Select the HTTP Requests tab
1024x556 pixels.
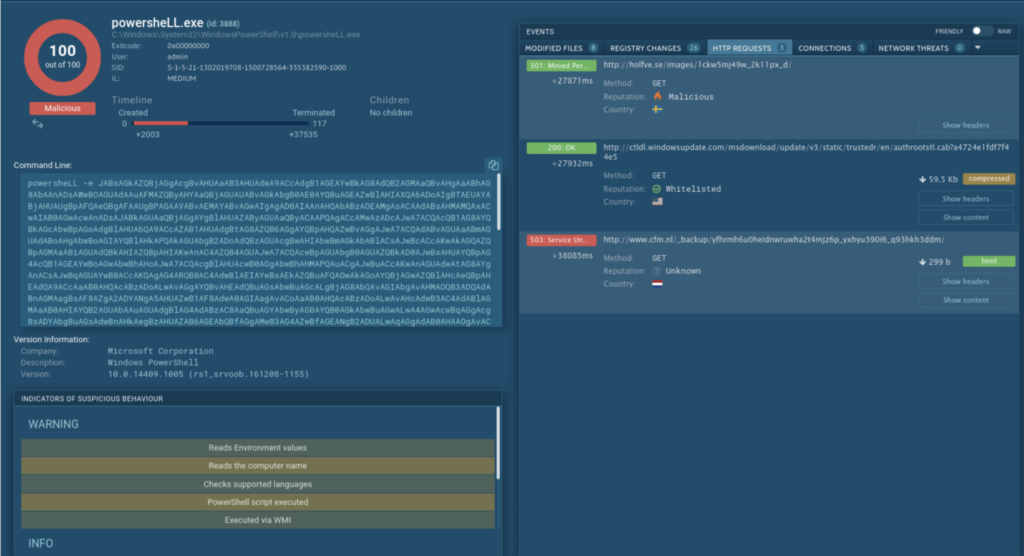[x=749, y=48]
